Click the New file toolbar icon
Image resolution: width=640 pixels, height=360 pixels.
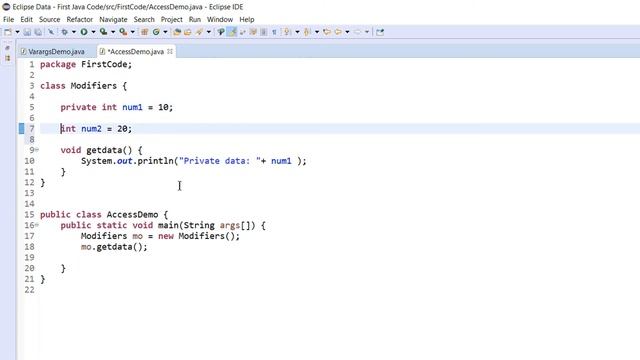click(x=8, y=32)
